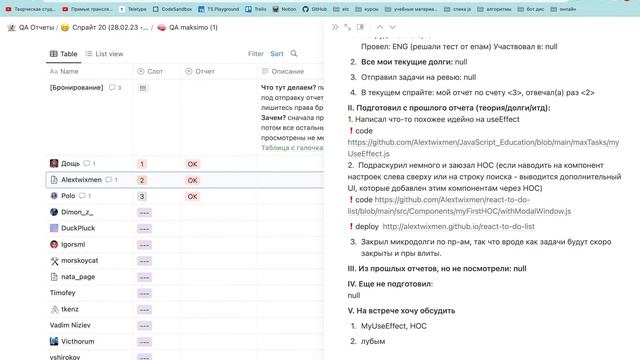
Task: Open the DuckPluck row
Action: click(78, 228)
